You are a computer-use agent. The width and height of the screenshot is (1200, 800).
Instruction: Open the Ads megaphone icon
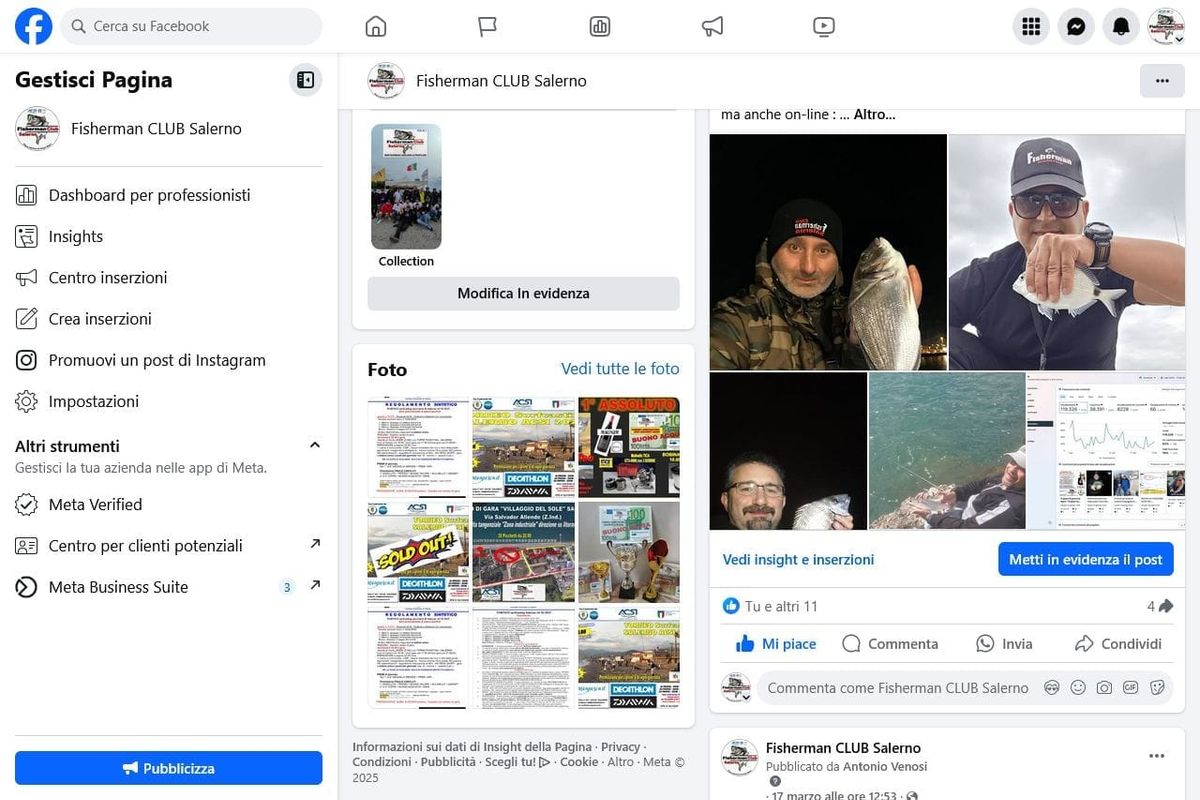point(711,27)
